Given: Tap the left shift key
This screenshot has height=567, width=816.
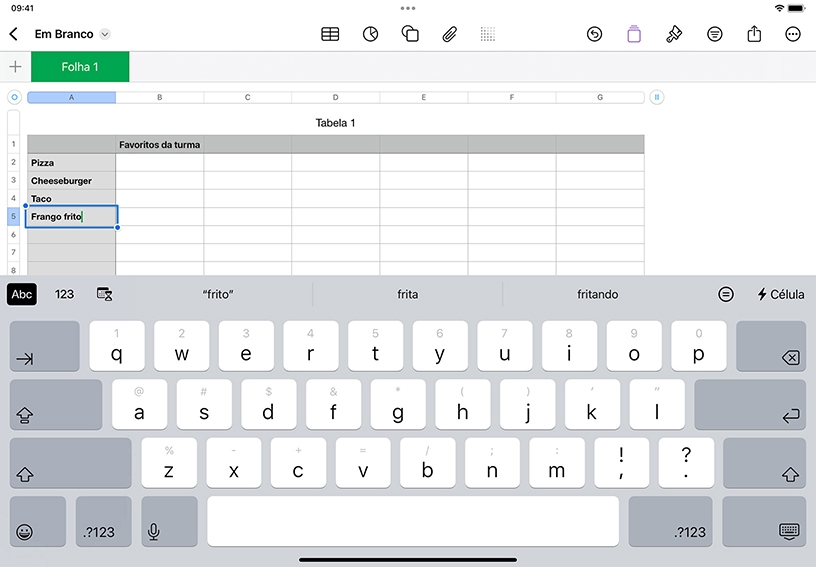Looking at the screenshot, I should [70, 463].
